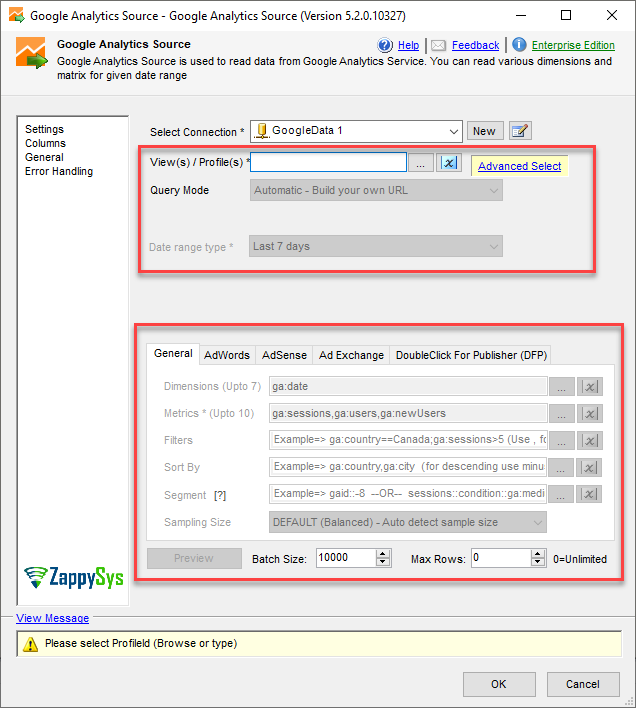Click the Google Analytics Source logo icon
This screenshot has width=636, height=708.
coord(31,53)
